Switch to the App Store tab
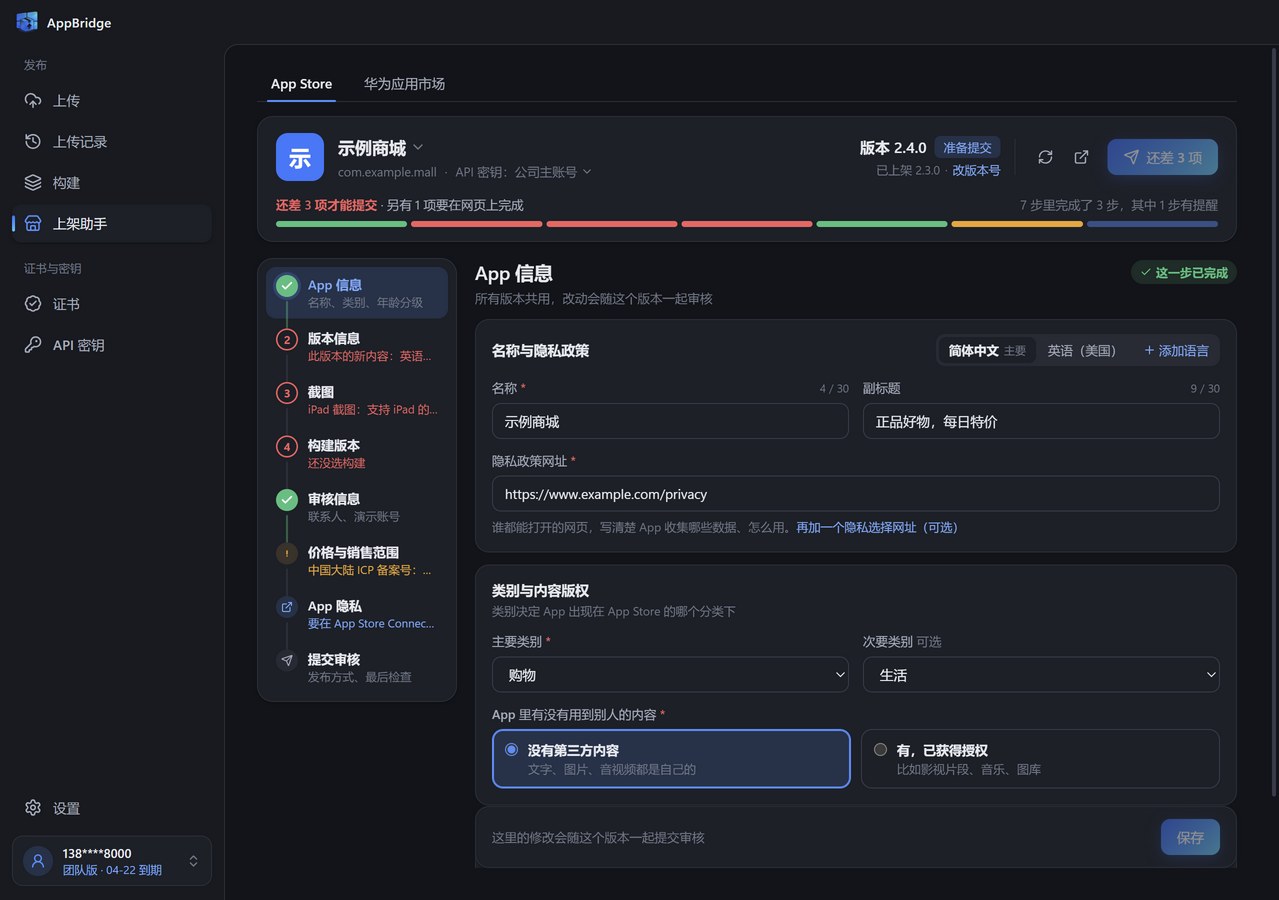The image size is (1279, 900). 301,84
